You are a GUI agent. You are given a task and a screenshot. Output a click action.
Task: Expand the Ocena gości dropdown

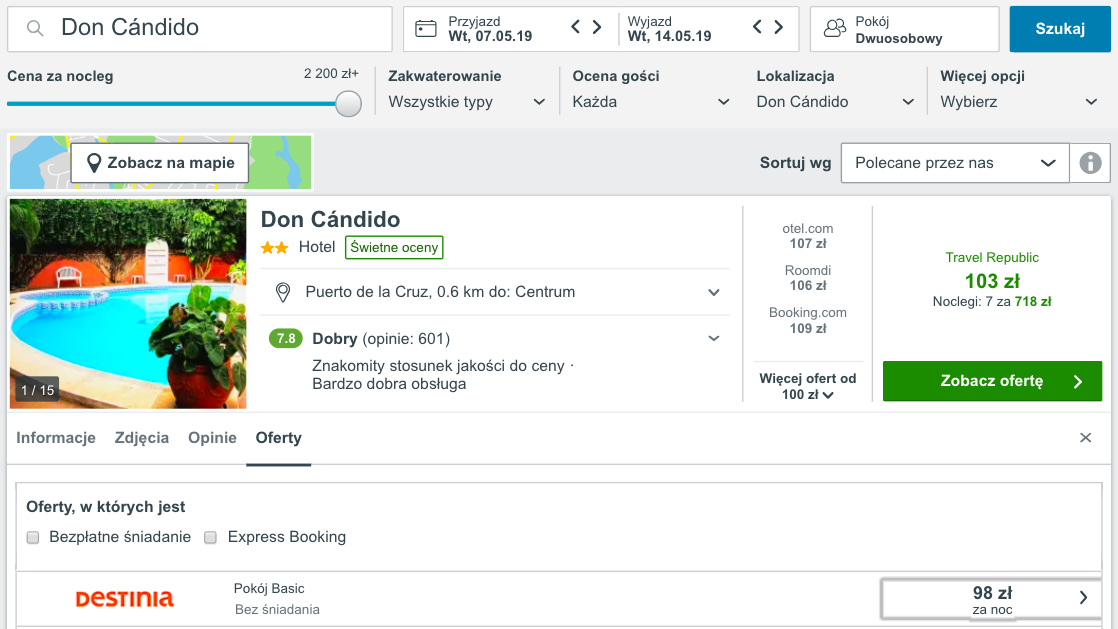pos(651,102)
